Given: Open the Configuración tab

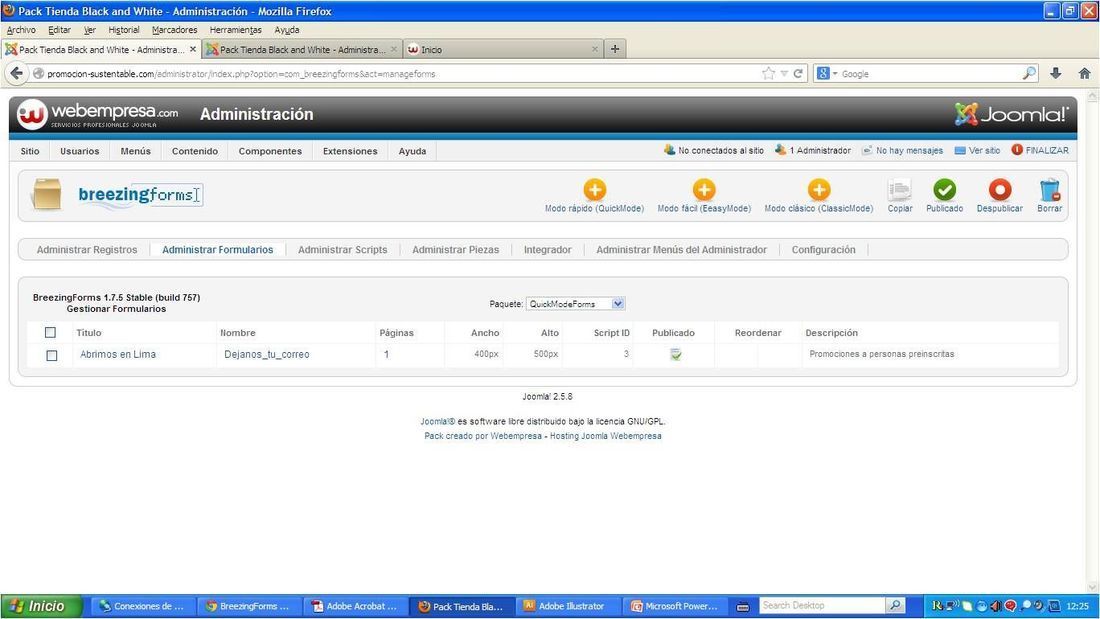Looking at the screenshot, I should pos(824,250).
